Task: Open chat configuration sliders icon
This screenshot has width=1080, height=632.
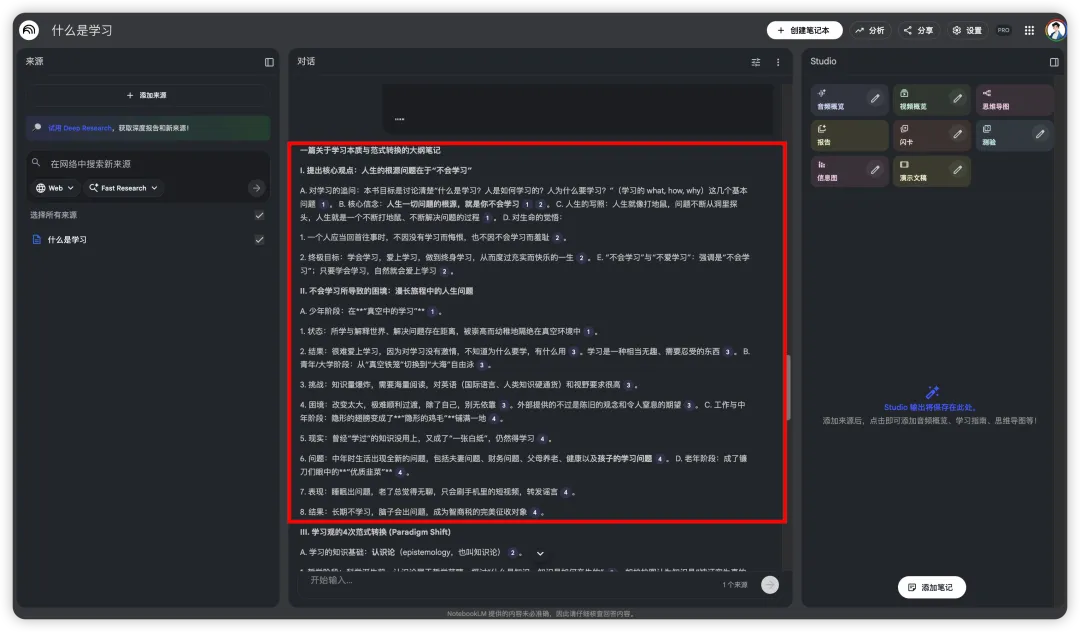Action: pyautogui.click(x=756, y=62)
